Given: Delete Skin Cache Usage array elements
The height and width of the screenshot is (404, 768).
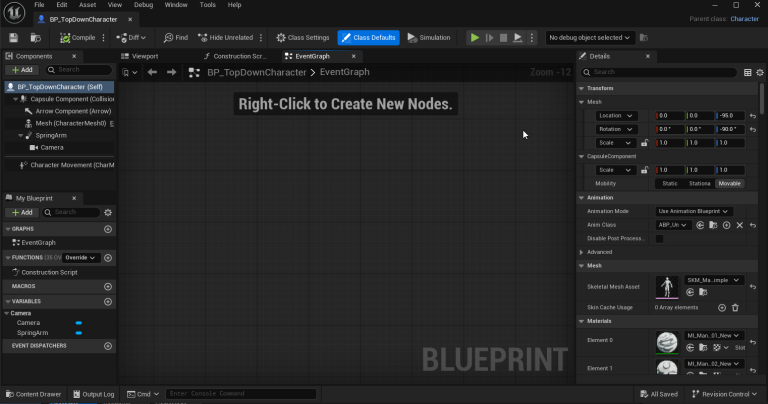Looking at the screenshot, I should pyautogui.click(x=735, y=308).
